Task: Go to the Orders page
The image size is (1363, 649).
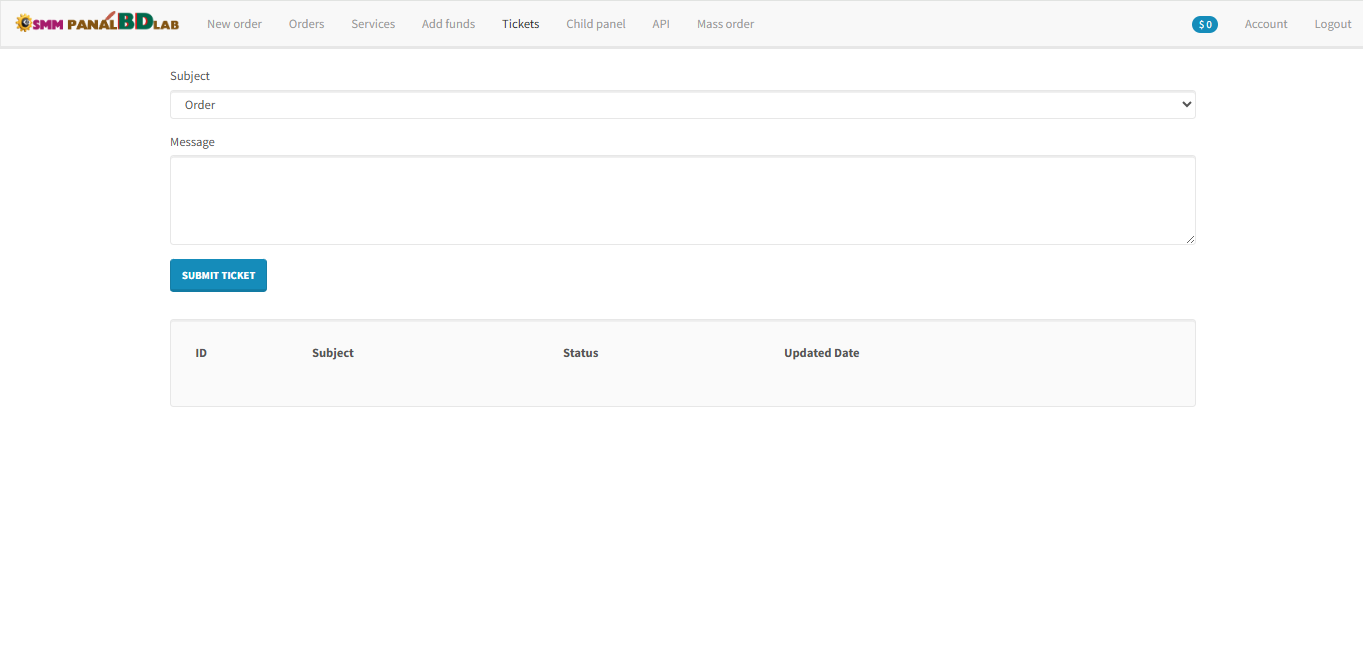Action: [x=306, y=24]
